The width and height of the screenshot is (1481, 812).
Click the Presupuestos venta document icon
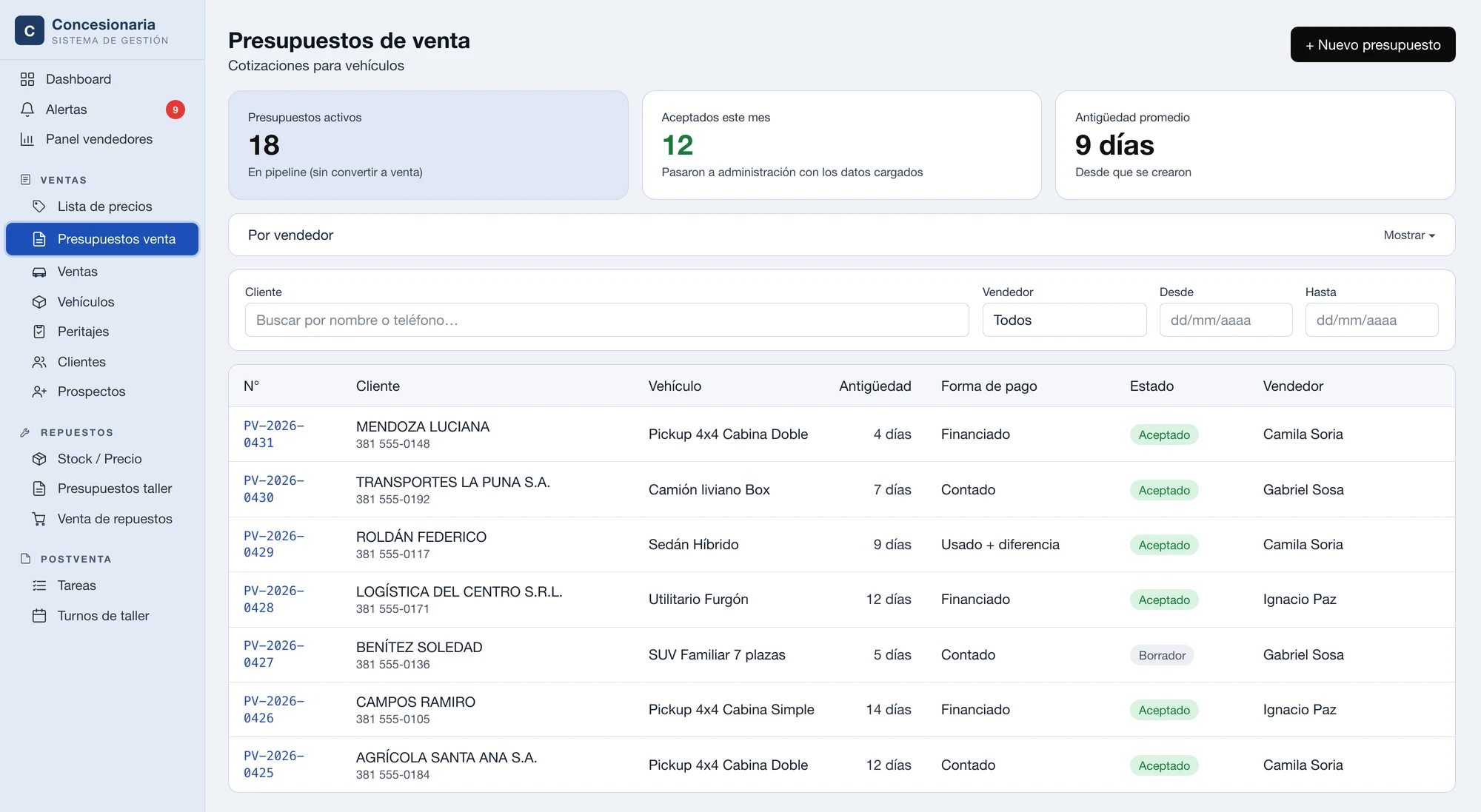tap(39, 239)
